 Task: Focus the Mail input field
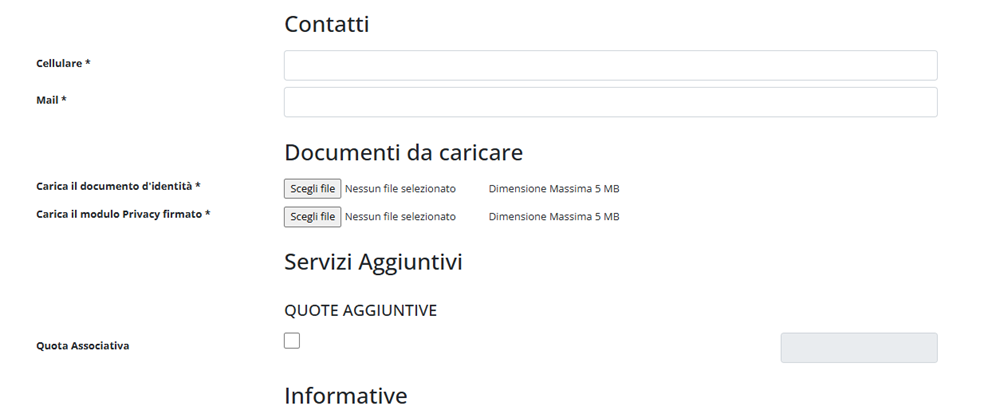(610, 102)
